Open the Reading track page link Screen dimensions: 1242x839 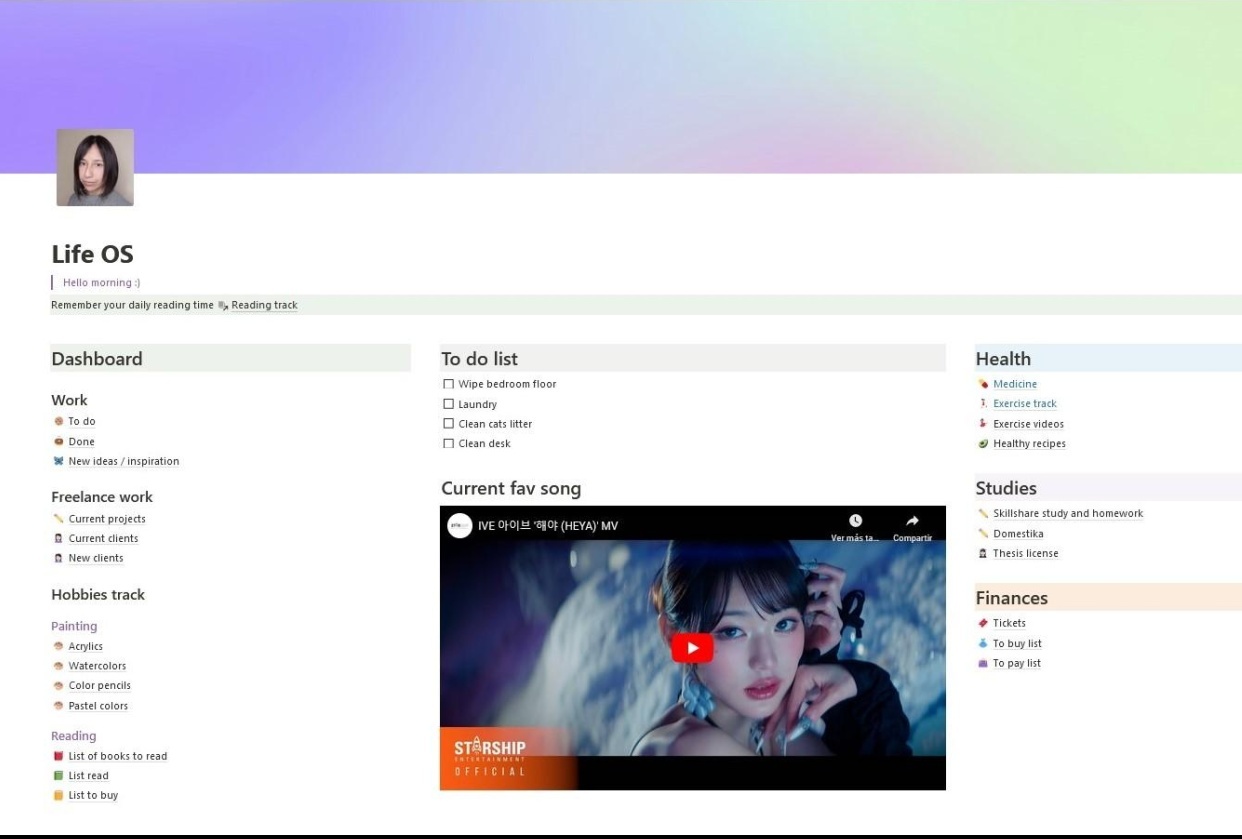[x=264, y=305]
